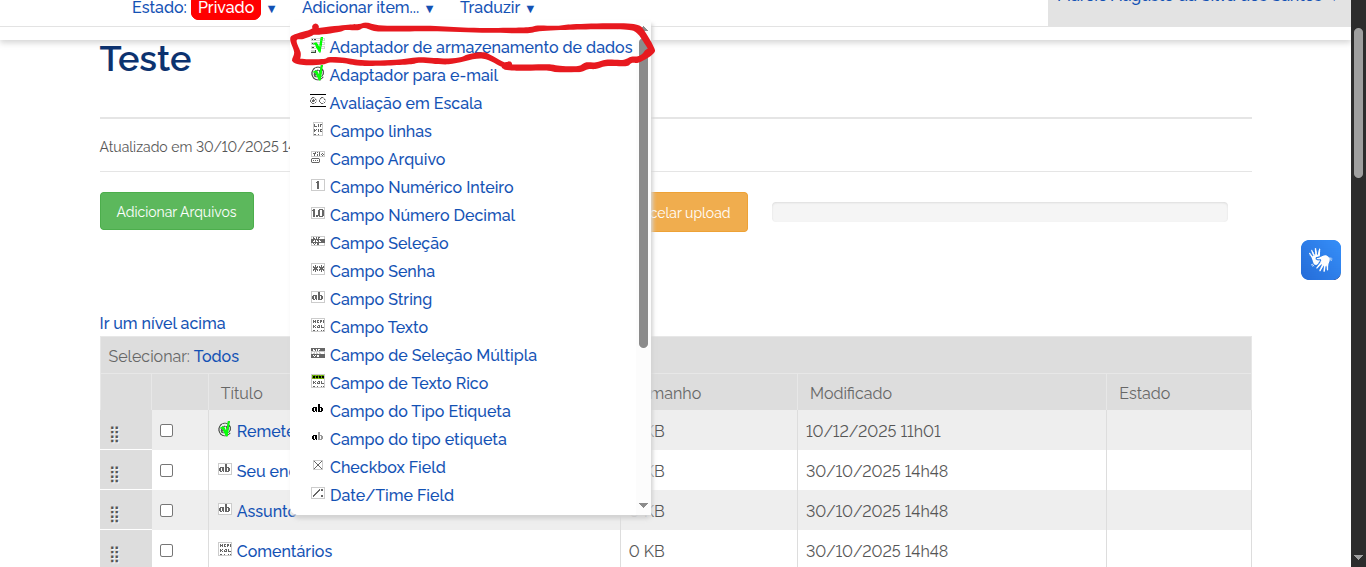1366x567 pixels.
Task: Collapse the Adicionar item dropdown
Action: click(368, 8)
